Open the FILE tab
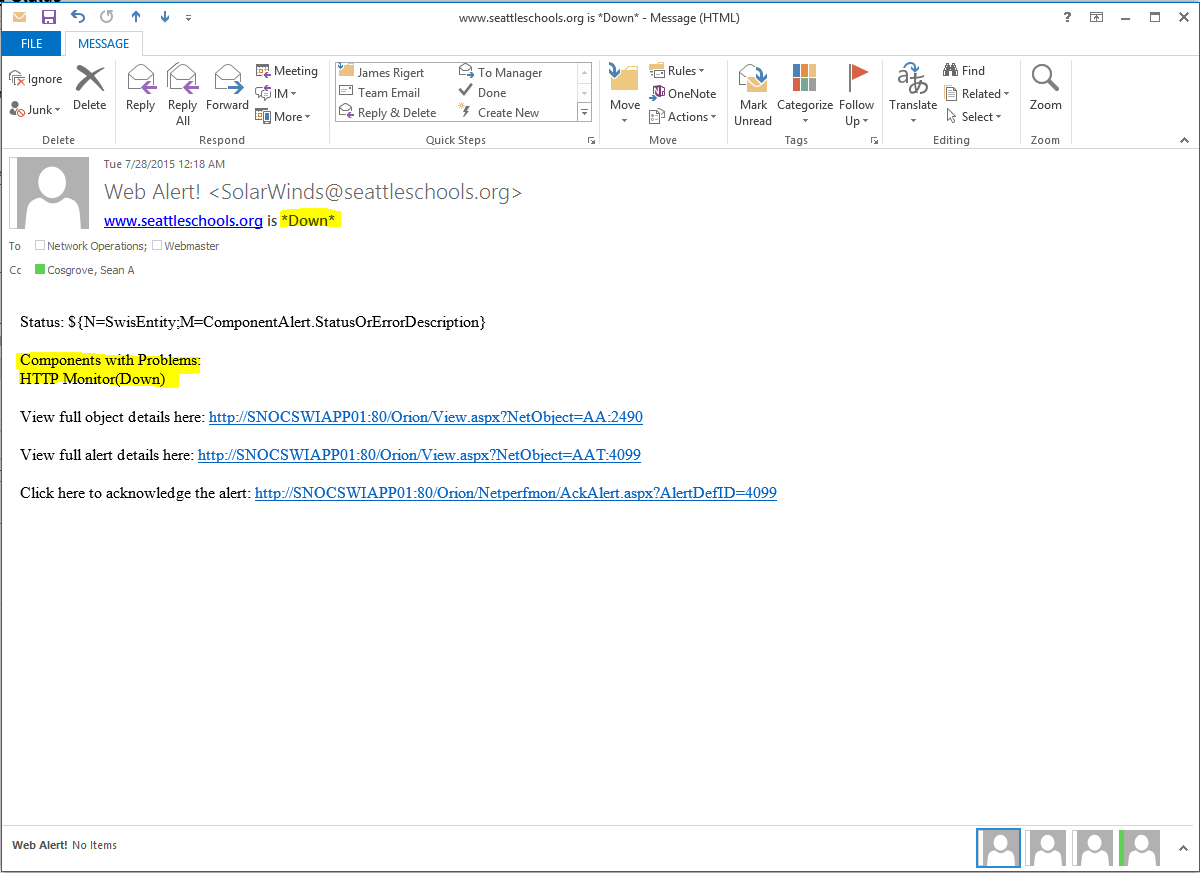This screenshot has width=1200, height=873. 31,44
